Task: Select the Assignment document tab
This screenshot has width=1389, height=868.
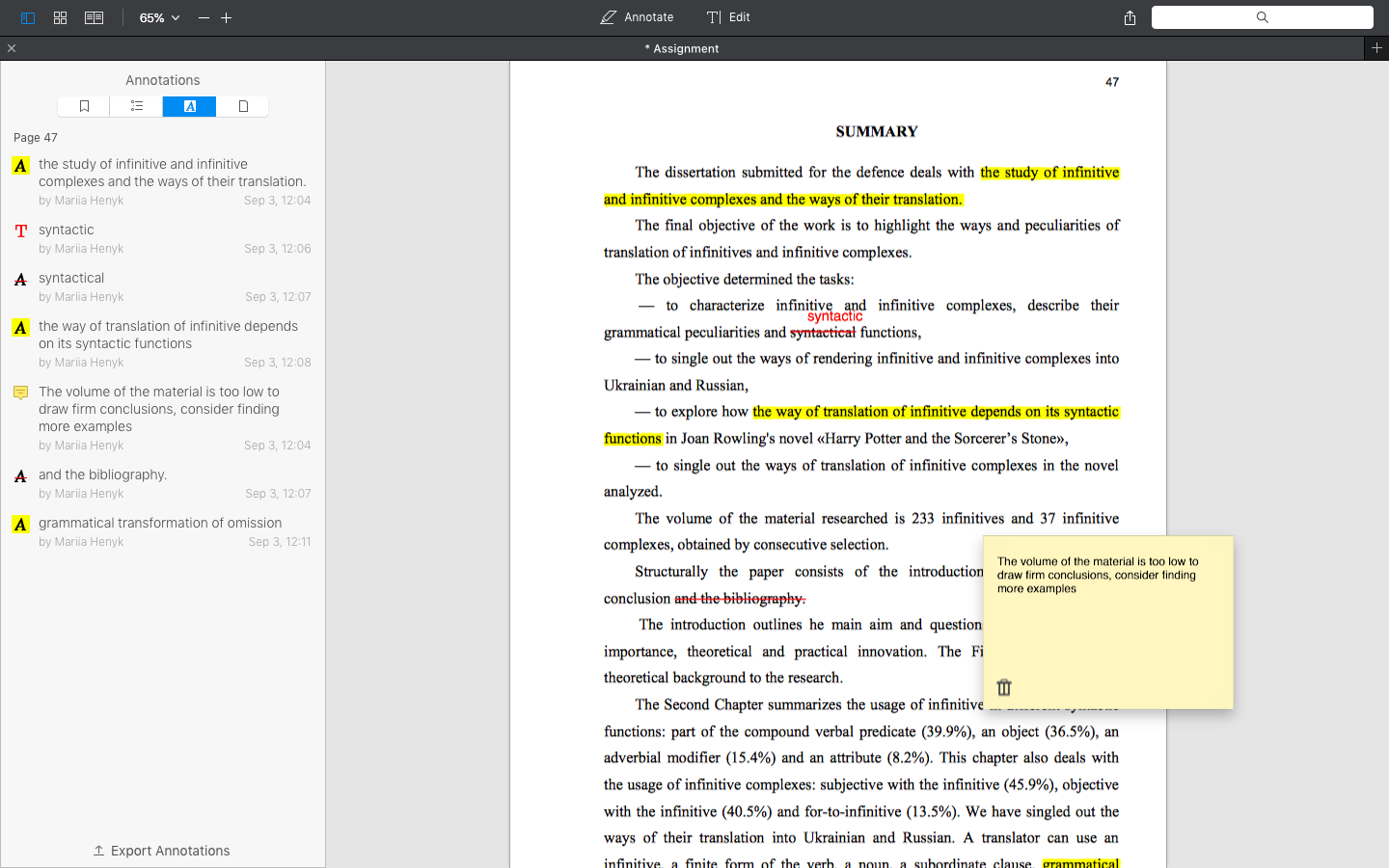Action: point(682,48)
